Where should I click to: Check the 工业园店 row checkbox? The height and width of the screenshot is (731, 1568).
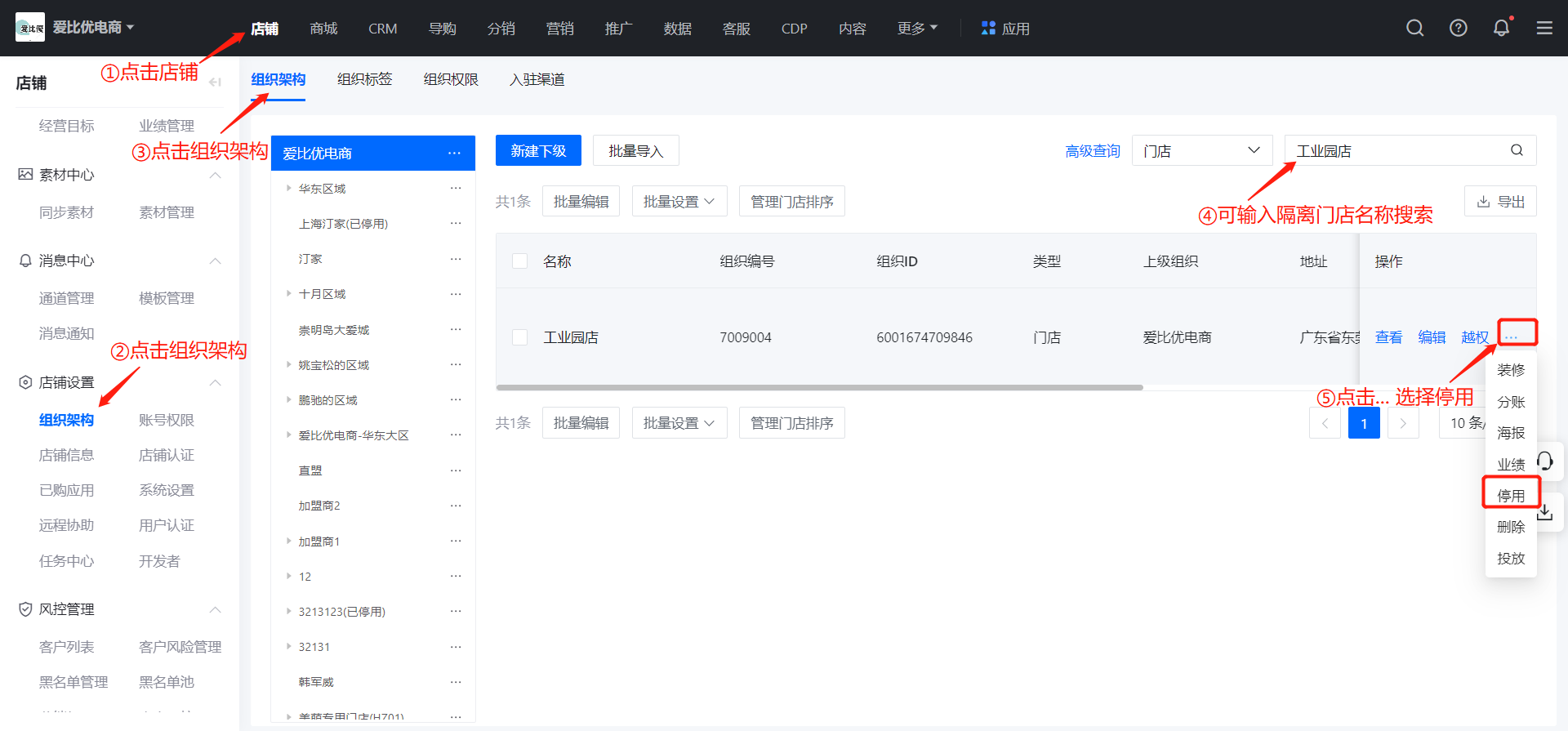(x=519, y=337)
